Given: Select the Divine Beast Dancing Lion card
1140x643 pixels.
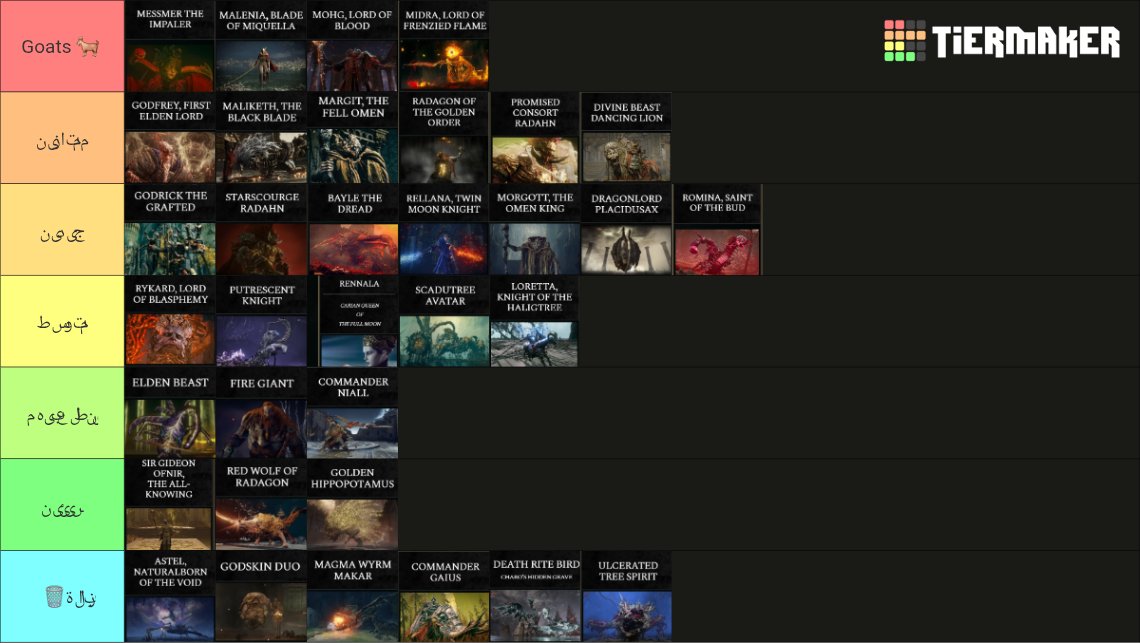Looking at the screenshot, I should tap(626, 137).
